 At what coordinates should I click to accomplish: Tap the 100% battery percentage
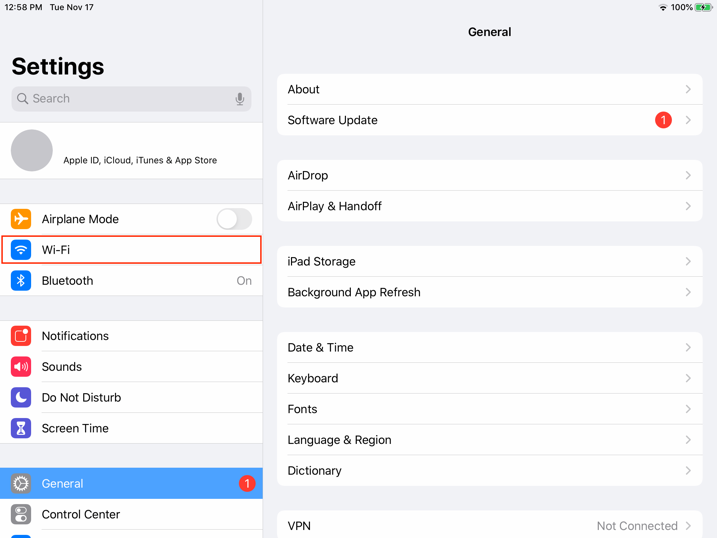tap(681, 7)
